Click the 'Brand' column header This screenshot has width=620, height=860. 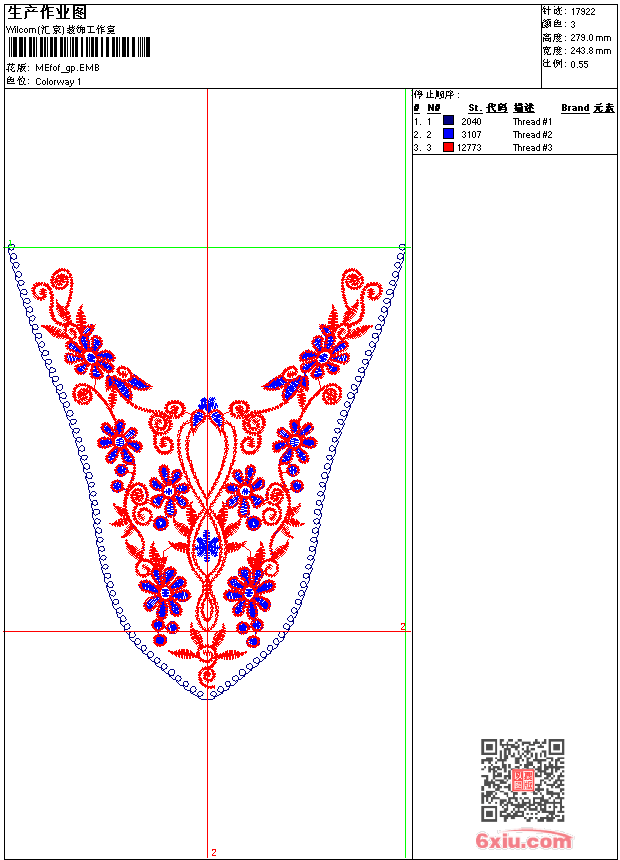(575, 108)
